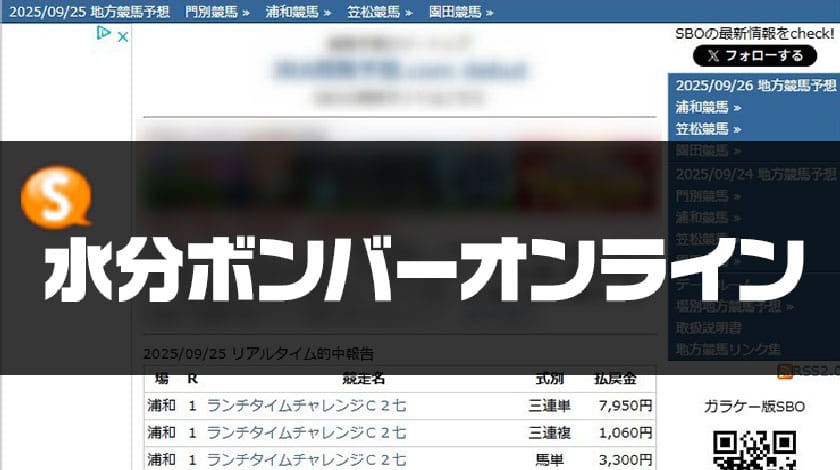Click the race name in the 馬単 row
The width and height of the screenshot is (840, 470).
pyautogui.click(x=306, y=459)
